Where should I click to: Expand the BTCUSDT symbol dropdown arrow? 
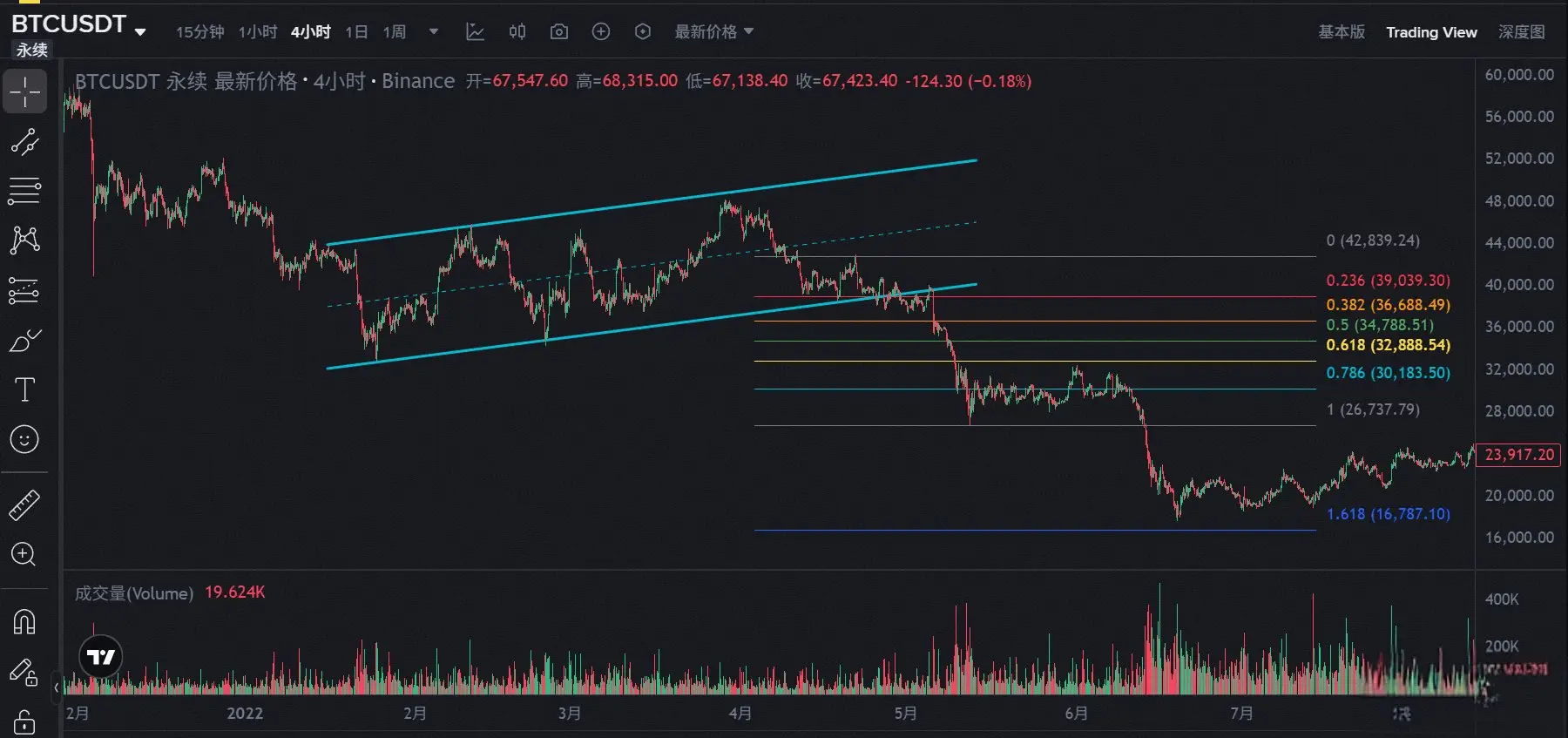coord(140,32)
